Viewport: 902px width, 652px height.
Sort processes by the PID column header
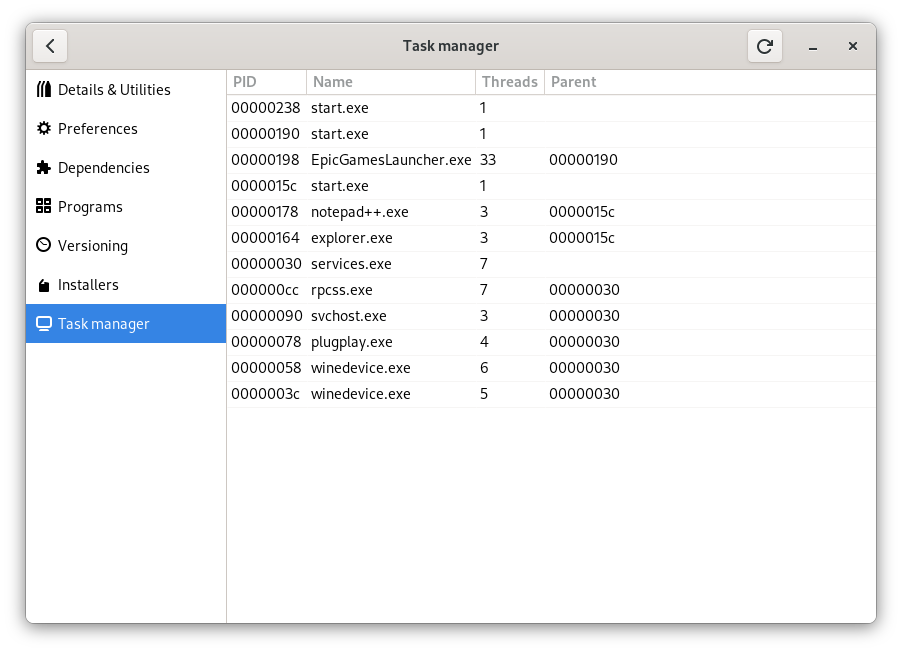point(245,81)
